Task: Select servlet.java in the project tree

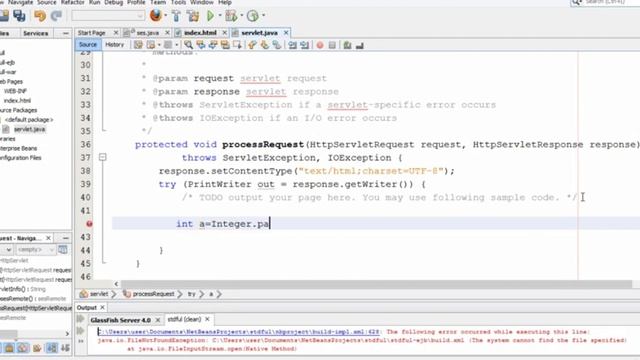Action: click(29, 129)
